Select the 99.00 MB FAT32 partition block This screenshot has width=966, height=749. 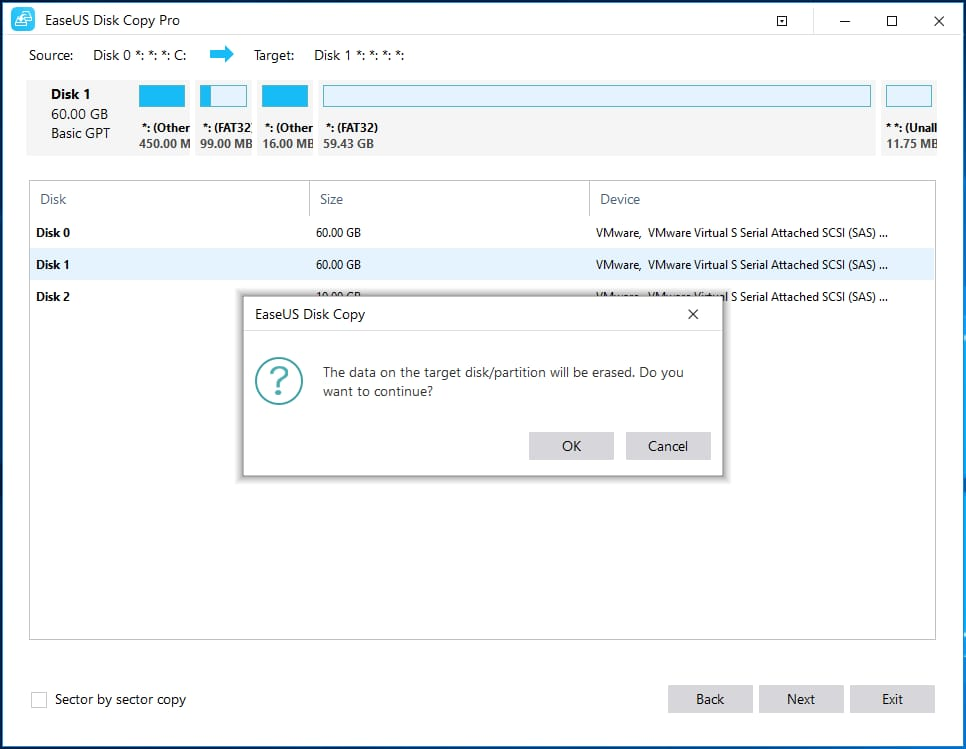(223, 95)
